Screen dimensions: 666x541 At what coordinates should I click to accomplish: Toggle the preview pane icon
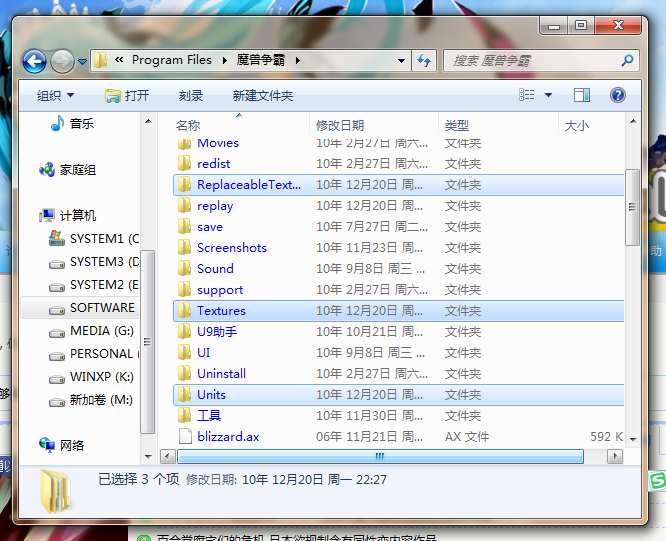(x=581, y=95)
